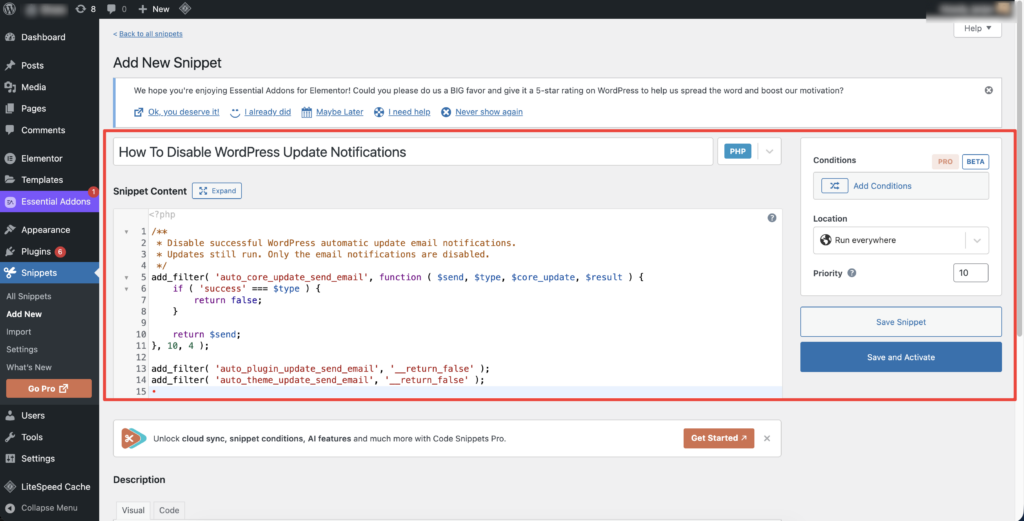The width and height of the screenshot is (1024, 521).
Task: Open the Elementor menu
Action: pos(42,158)
